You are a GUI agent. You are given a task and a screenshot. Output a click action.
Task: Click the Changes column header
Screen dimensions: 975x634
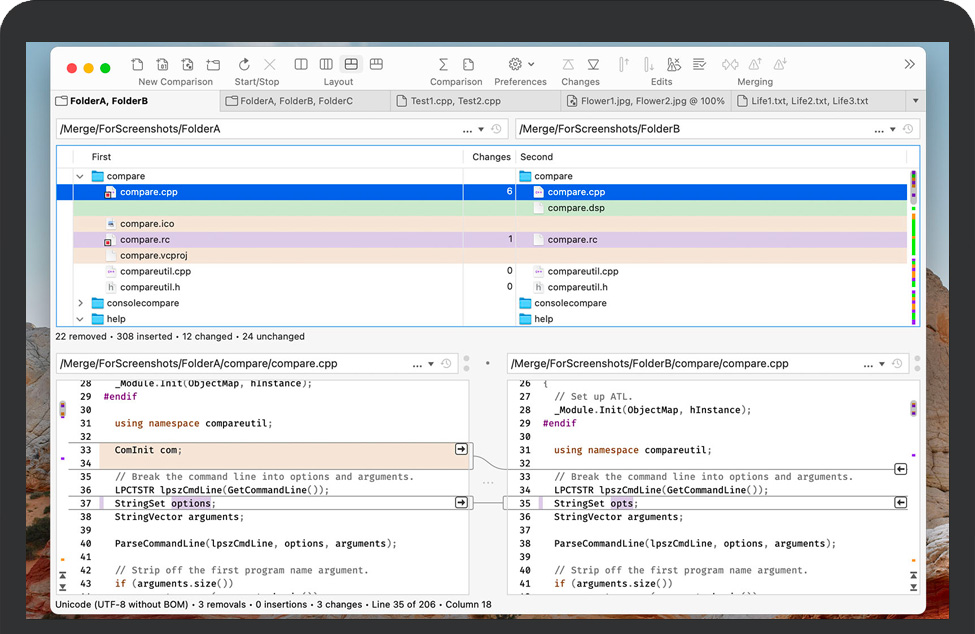[491, 157]
